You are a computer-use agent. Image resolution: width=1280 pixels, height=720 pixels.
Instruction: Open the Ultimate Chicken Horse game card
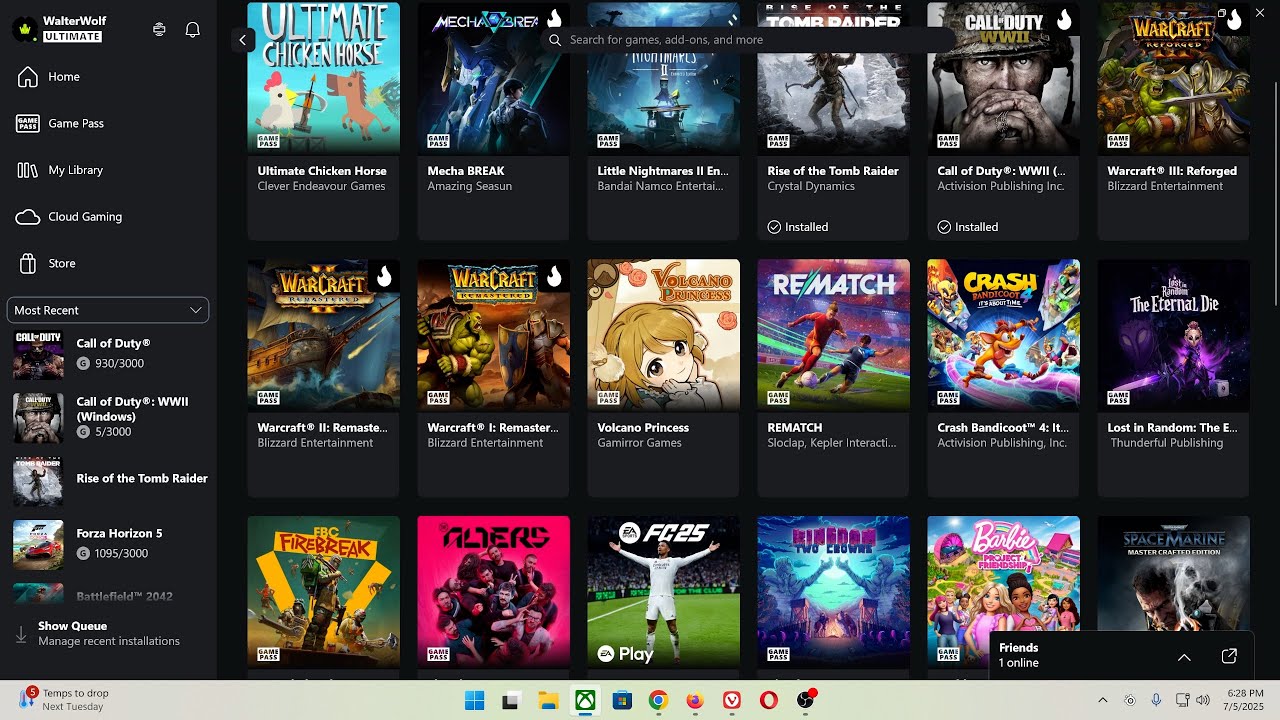(x=323, y=121)
